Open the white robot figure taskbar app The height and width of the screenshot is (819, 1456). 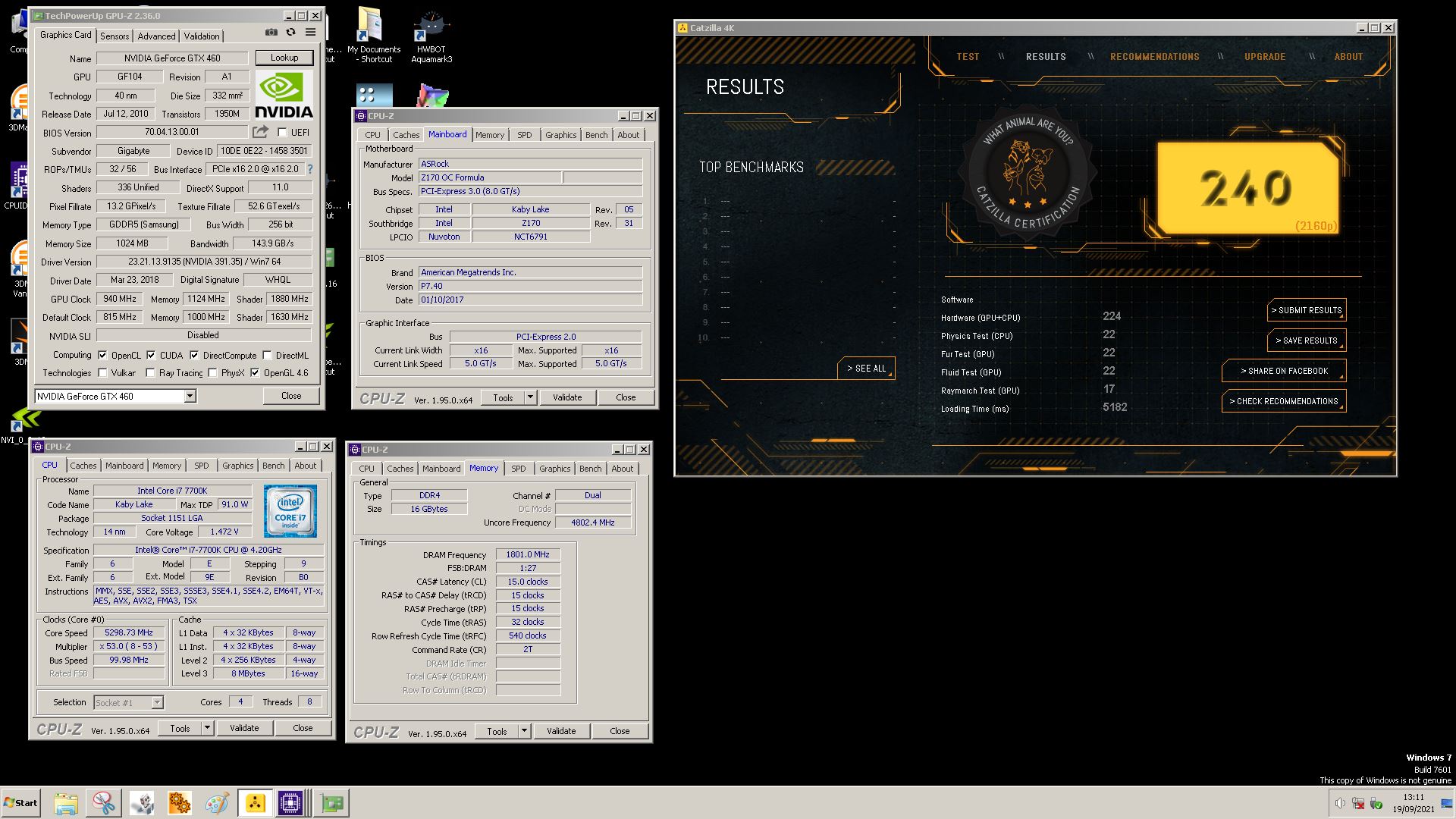[142, 803]
